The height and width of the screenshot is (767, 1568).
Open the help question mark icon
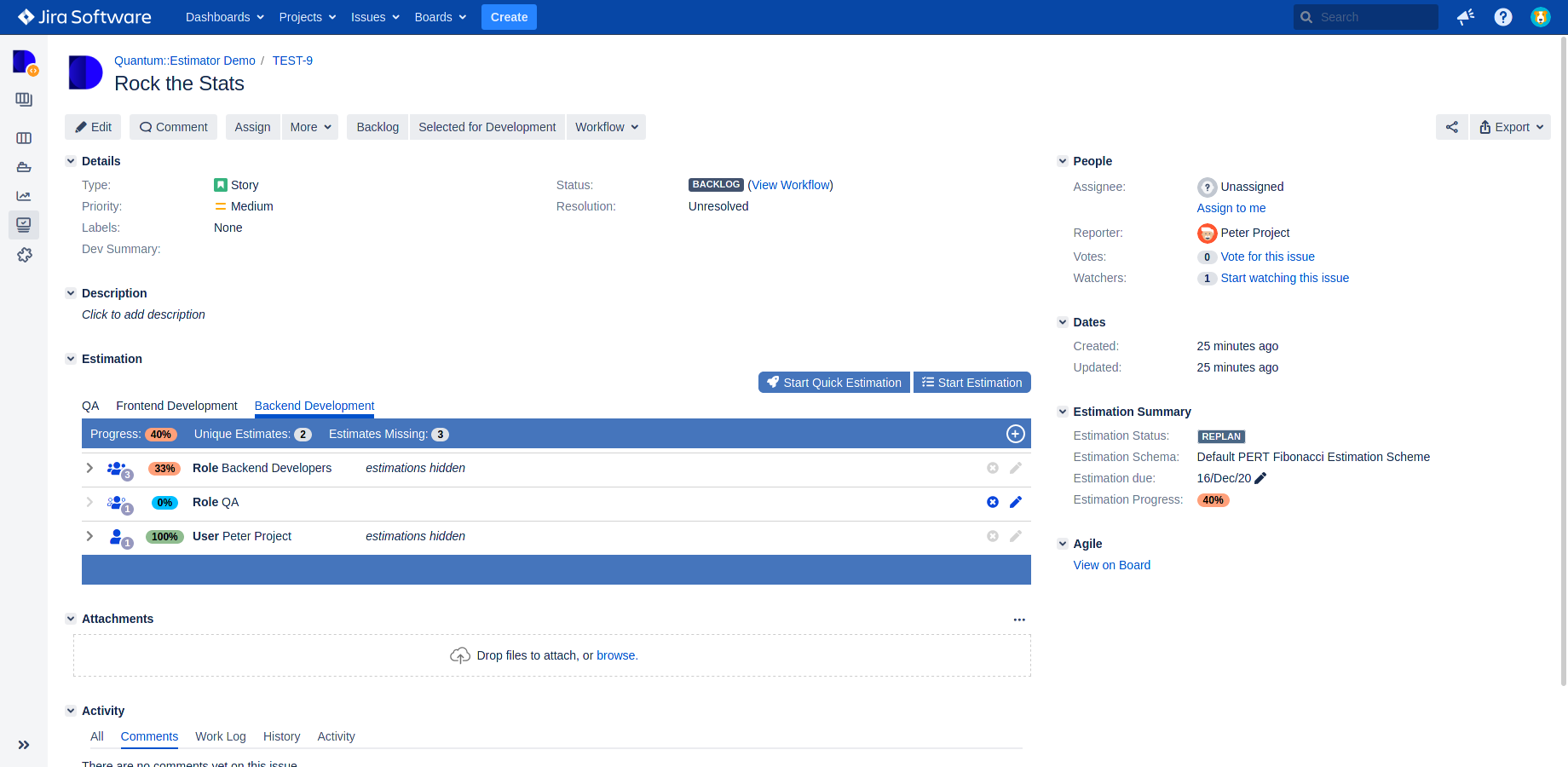(x=1503, y=17)
